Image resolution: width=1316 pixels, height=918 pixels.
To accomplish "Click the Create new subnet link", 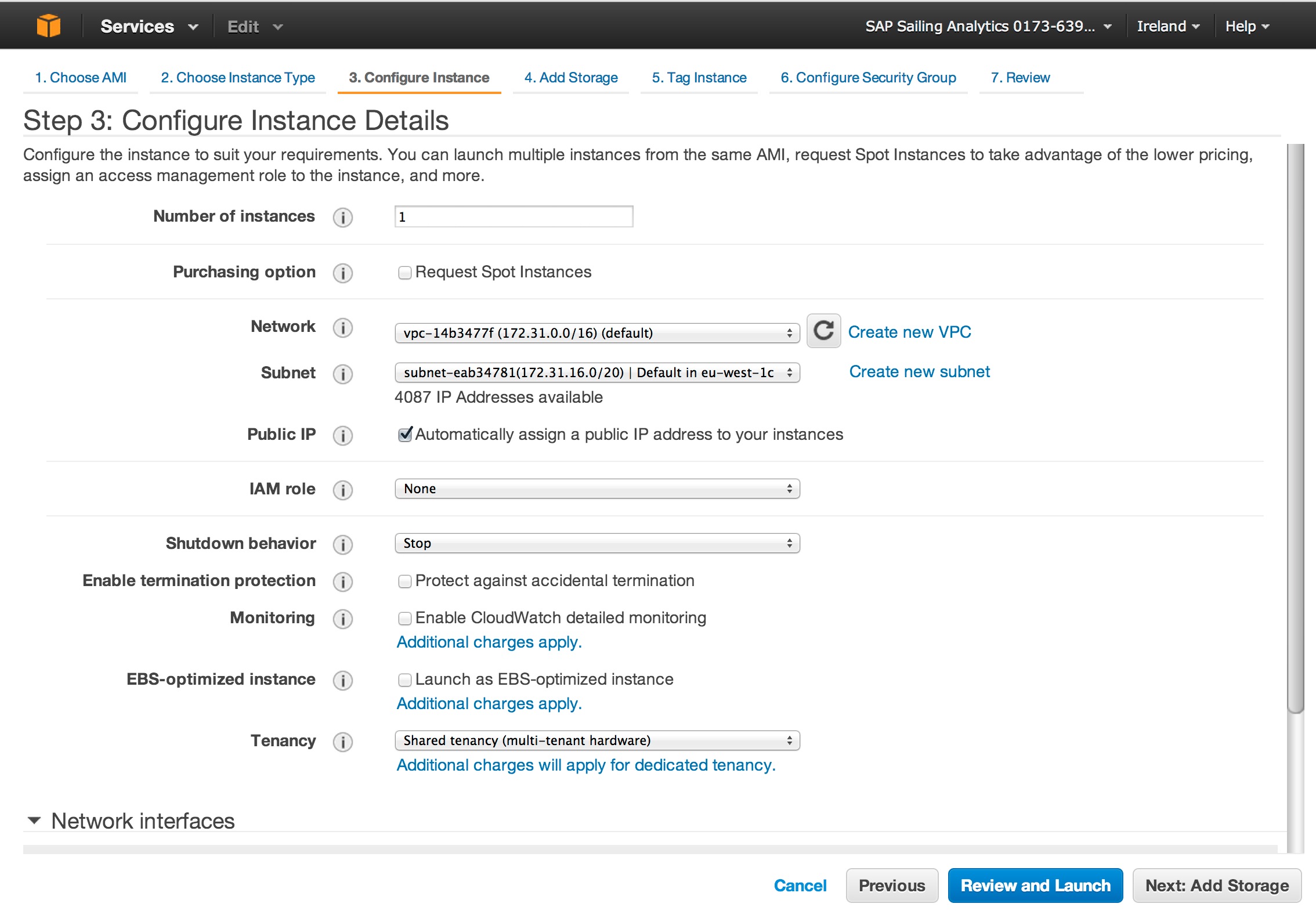I will tap(919, 371).
